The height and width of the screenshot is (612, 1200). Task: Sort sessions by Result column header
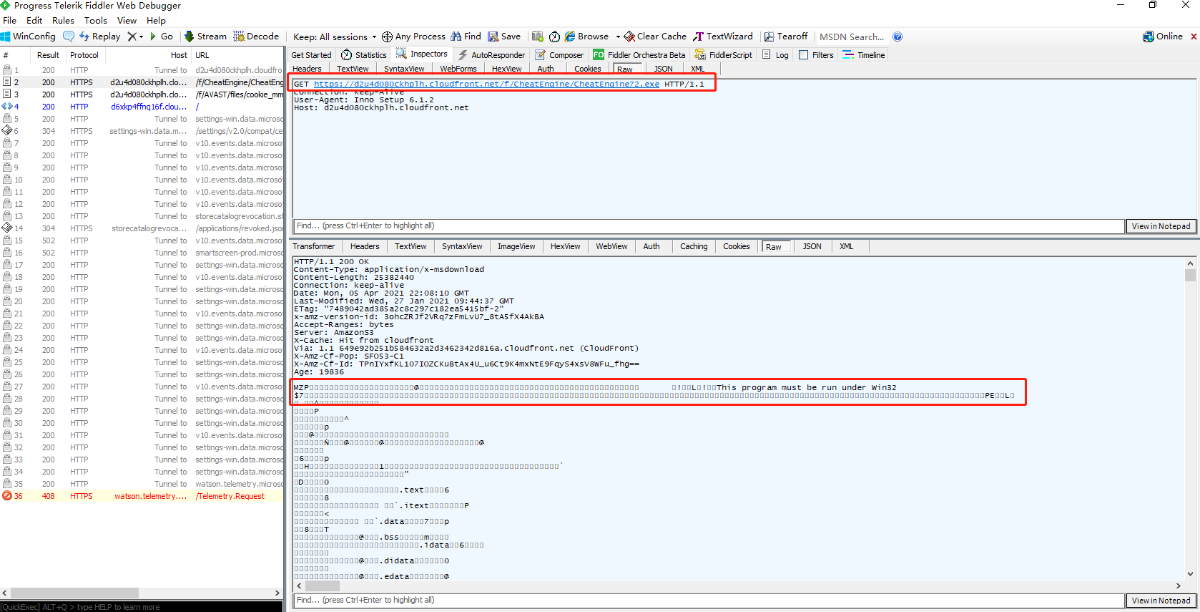[x=48, y=55]
